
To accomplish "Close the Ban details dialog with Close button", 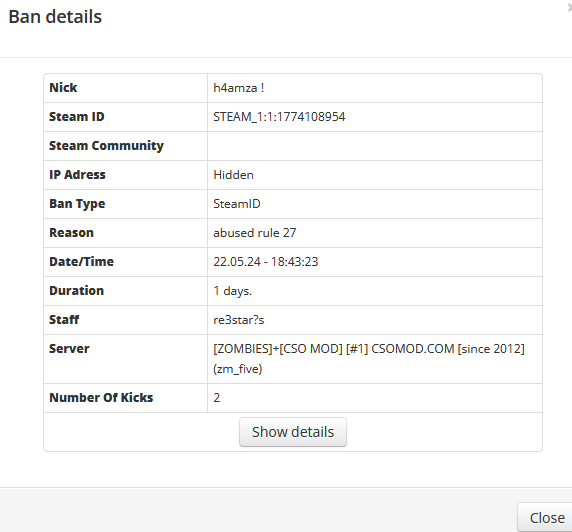I will 545,517.
